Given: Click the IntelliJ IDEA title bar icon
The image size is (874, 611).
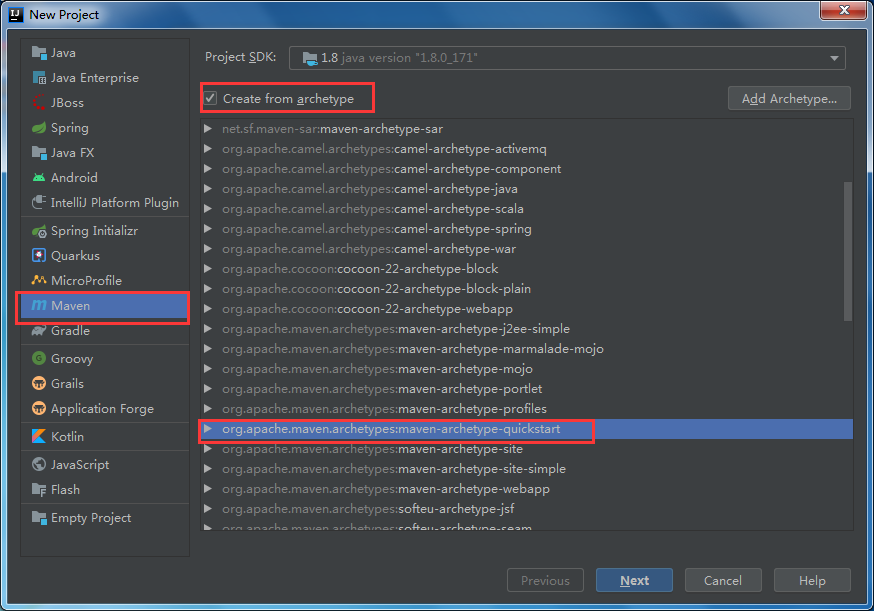Looking at the screenshot, I should point(16,14).
